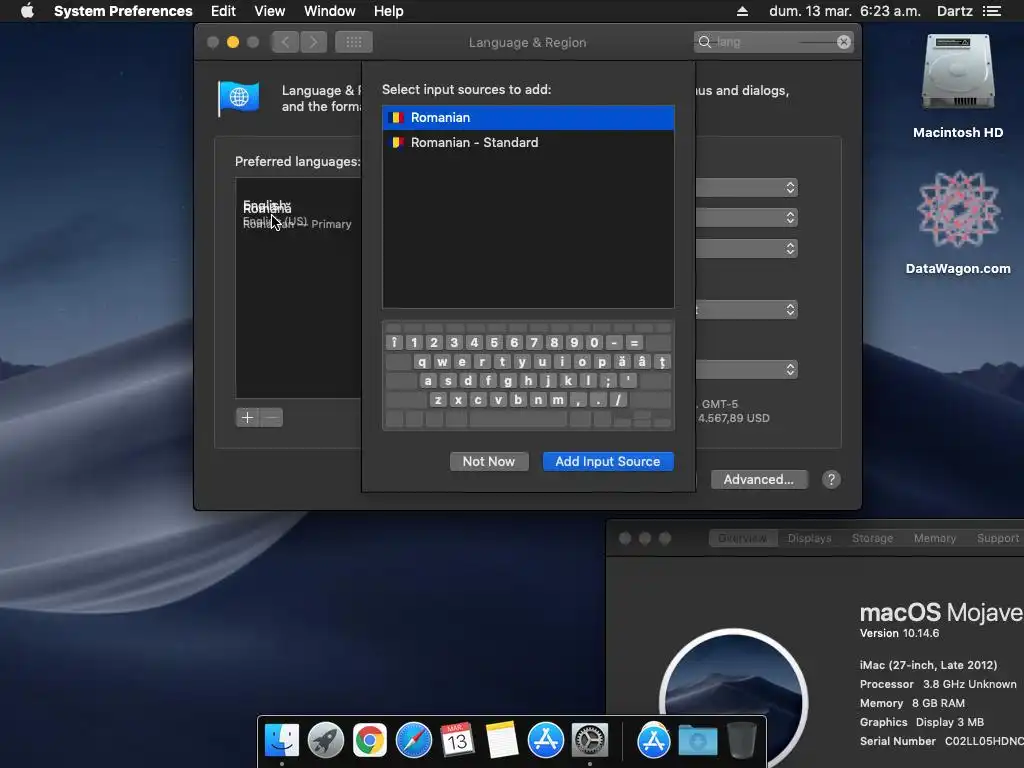Open Notes app in the dock
The width and height of the screenshot is (1024, 768).
pyautogui.click(x=502, y=740)
